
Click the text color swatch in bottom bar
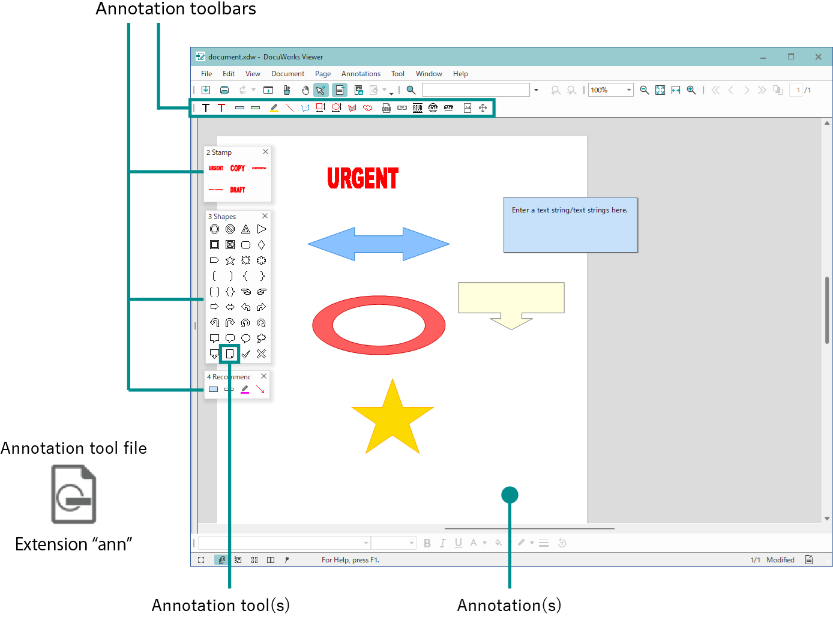coord(475,543)
